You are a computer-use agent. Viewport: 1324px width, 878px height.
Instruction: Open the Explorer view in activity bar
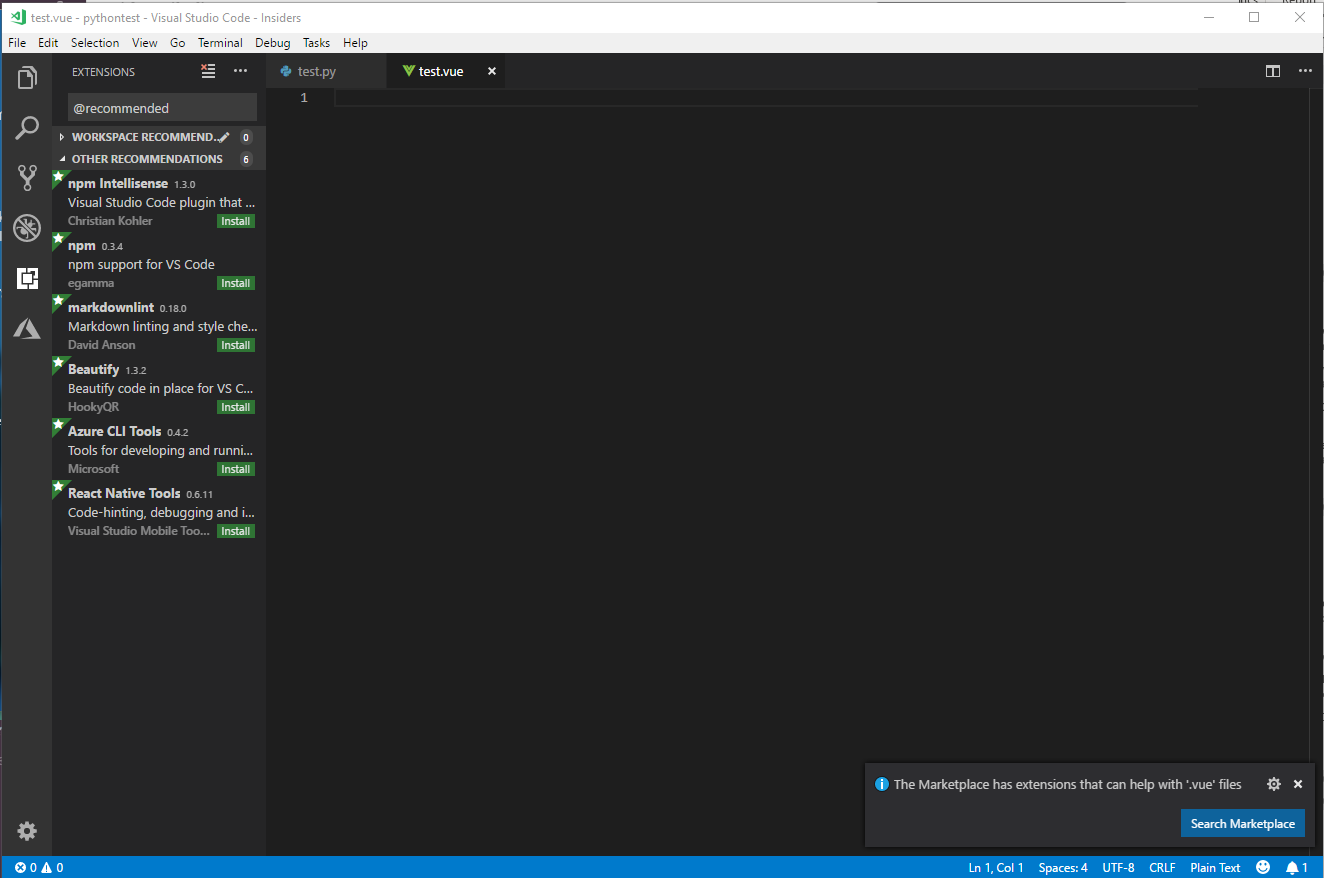(x=27, y=77)
